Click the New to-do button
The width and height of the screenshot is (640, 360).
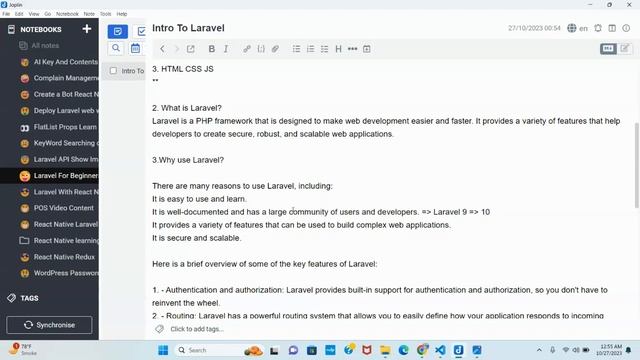pyautogui.click(x=140, y=31)
